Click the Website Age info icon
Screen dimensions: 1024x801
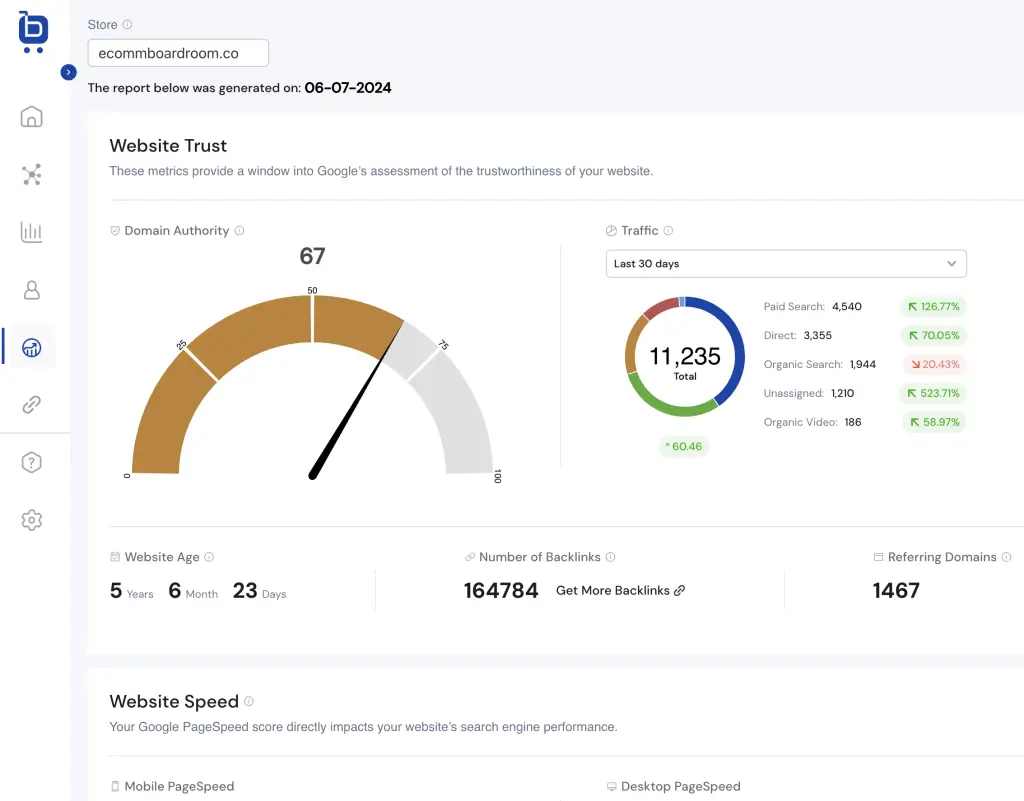(x=209, y=557)
